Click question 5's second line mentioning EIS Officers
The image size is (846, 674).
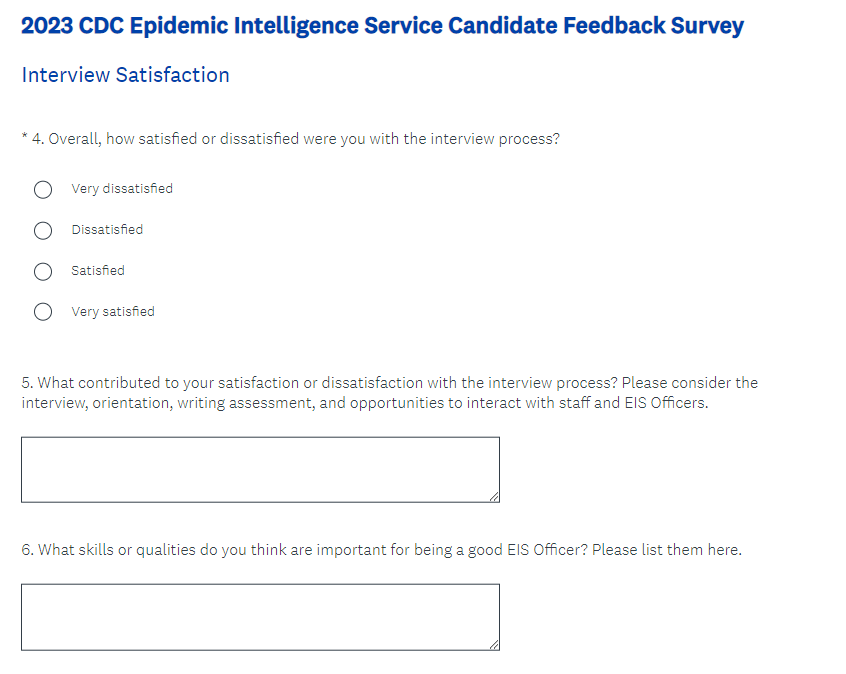(x=364, y=404)
